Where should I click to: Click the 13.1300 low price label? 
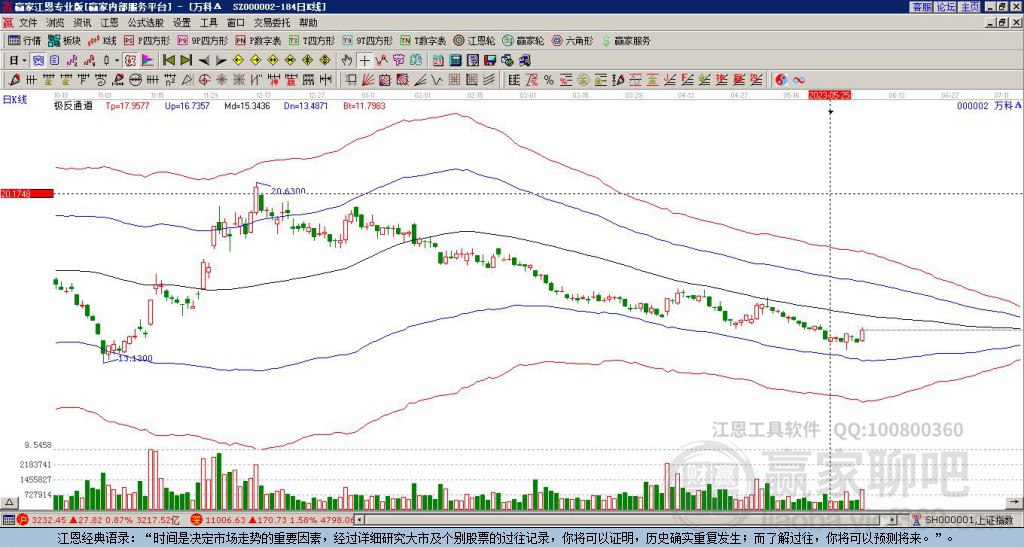pyautogui.click(x=135, y=358)
